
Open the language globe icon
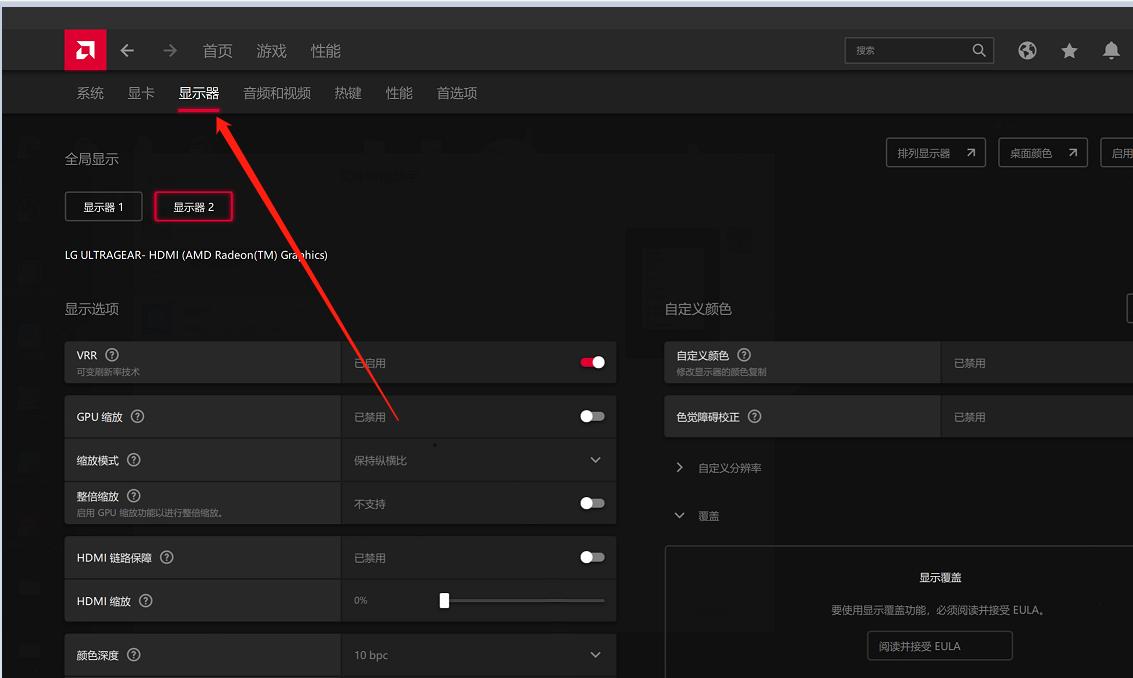pos(1027,49)
